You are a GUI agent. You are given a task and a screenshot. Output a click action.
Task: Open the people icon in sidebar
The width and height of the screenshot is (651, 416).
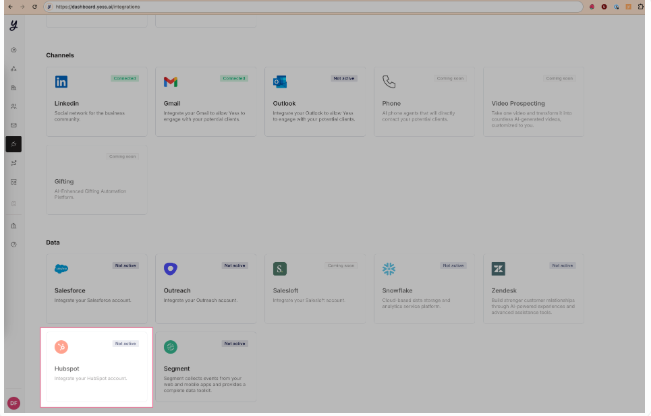[14, 106]
